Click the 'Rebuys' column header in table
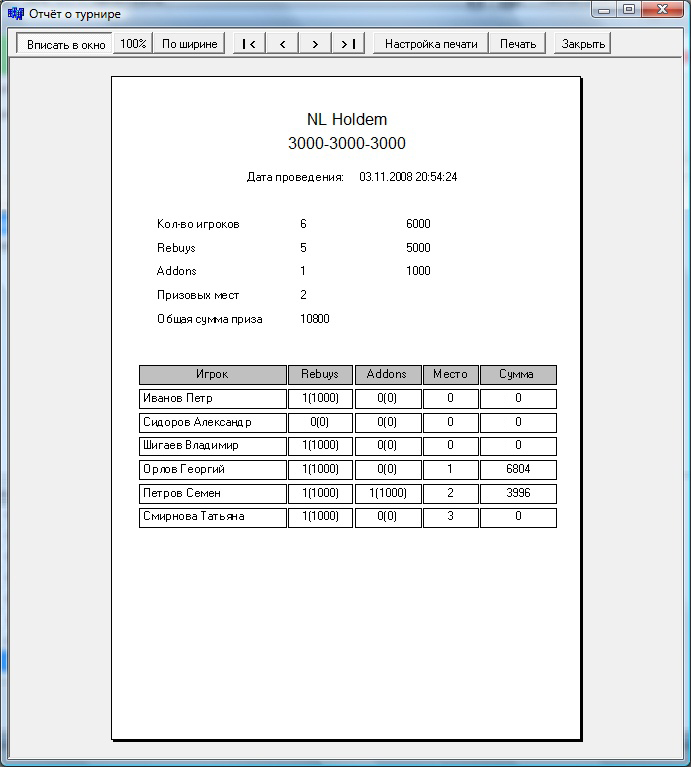The image size is (691, 767). (x=320, y=374)
